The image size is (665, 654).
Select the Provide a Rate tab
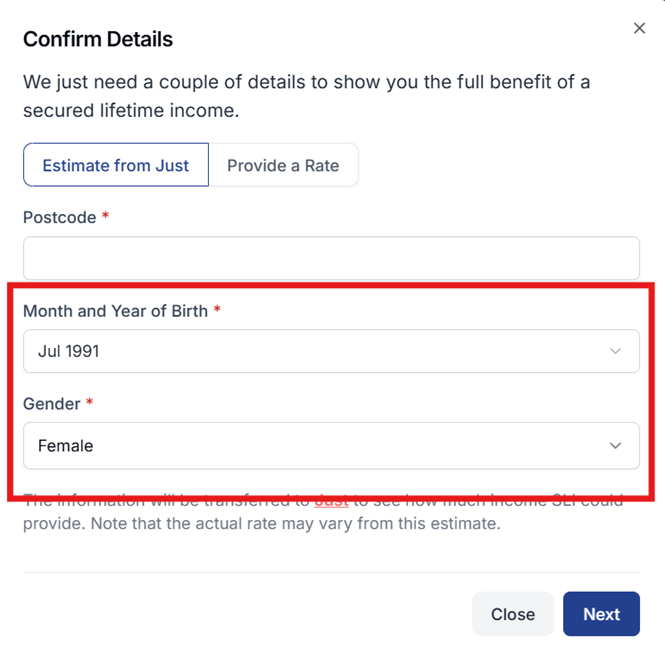(283, 166)
